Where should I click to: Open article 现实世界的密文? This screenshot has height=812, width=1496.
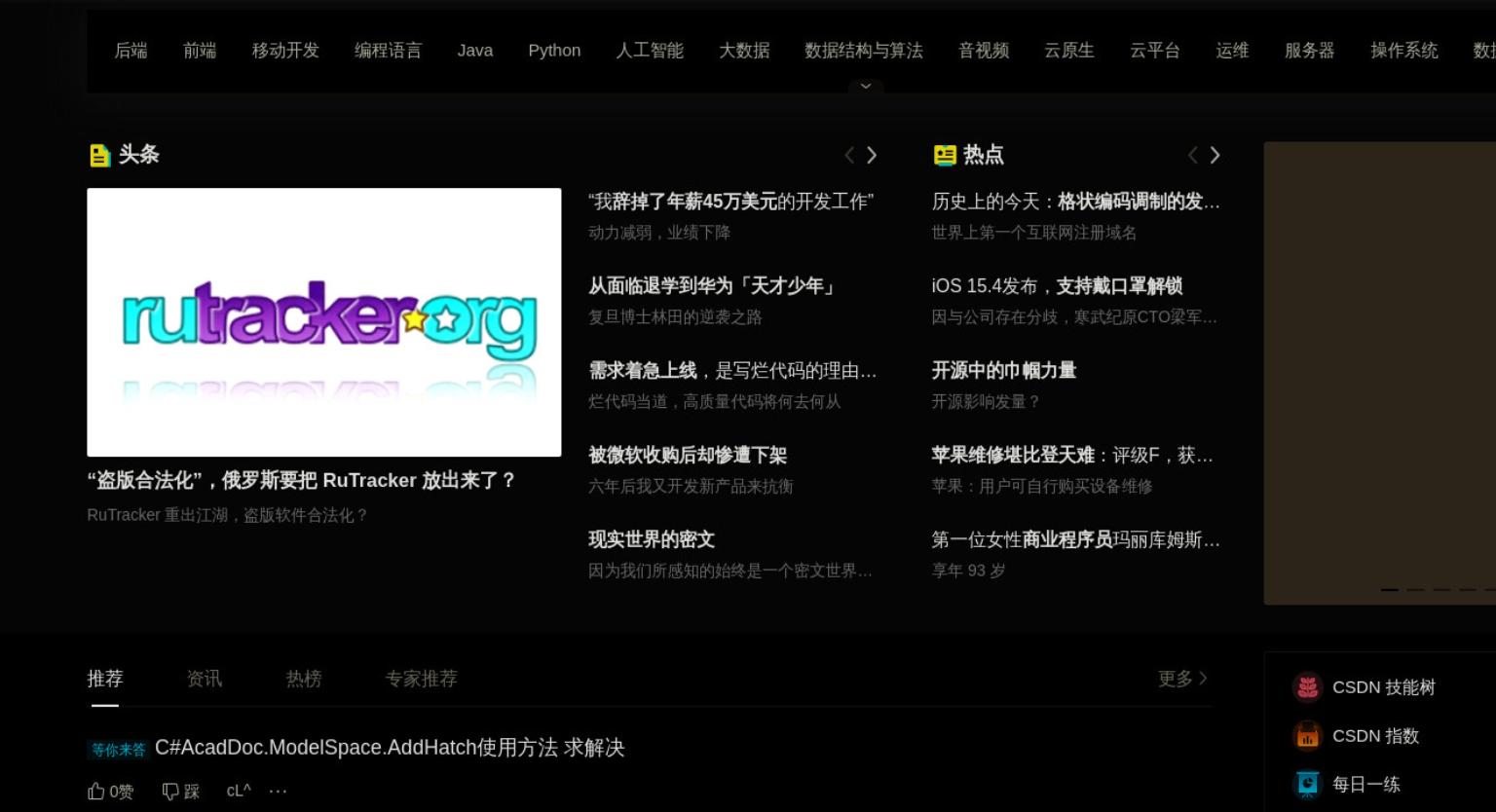tap(652, 540)
